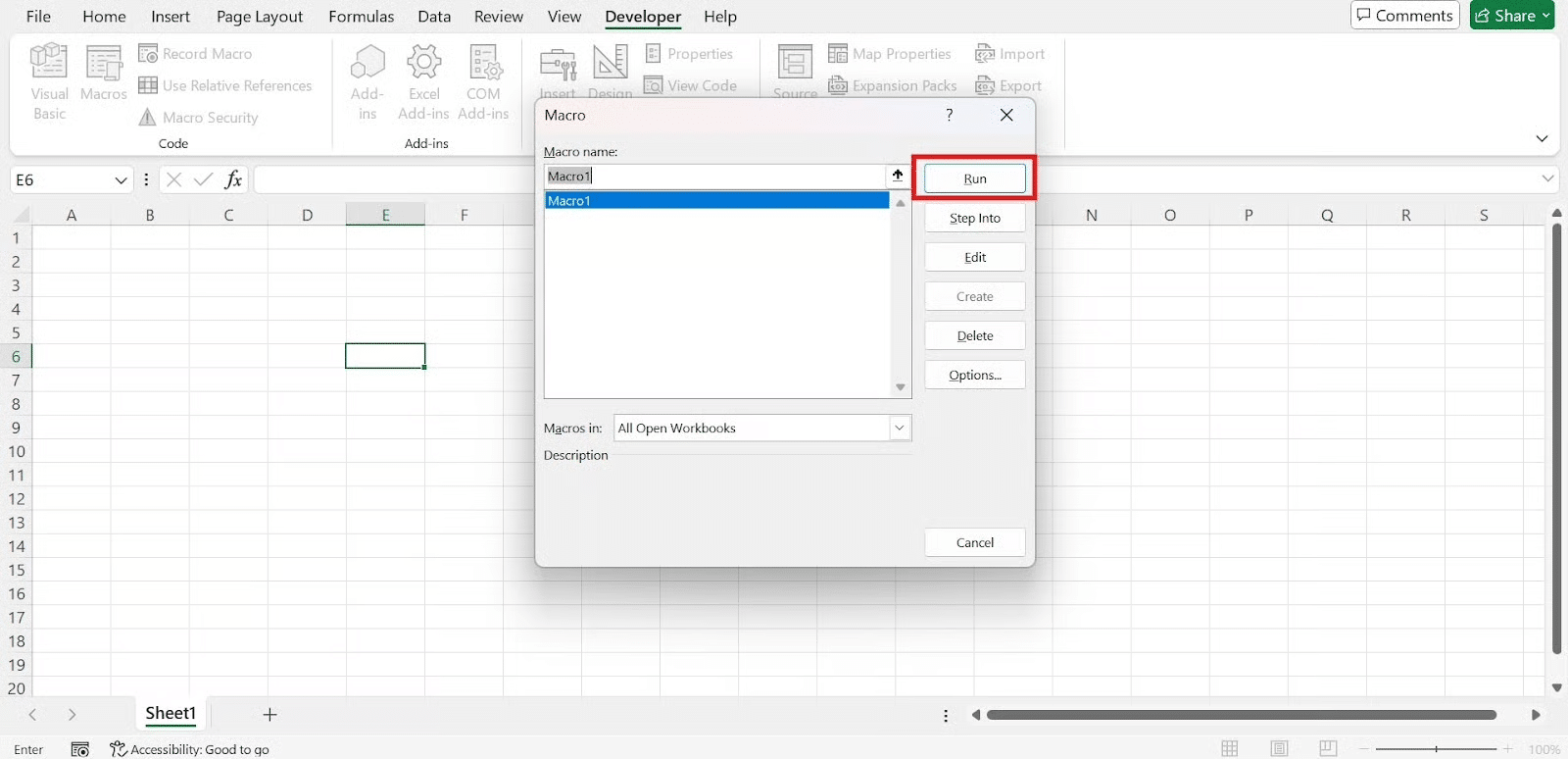Zoom out with the minus button
1568x759 pixels.
1364,749
